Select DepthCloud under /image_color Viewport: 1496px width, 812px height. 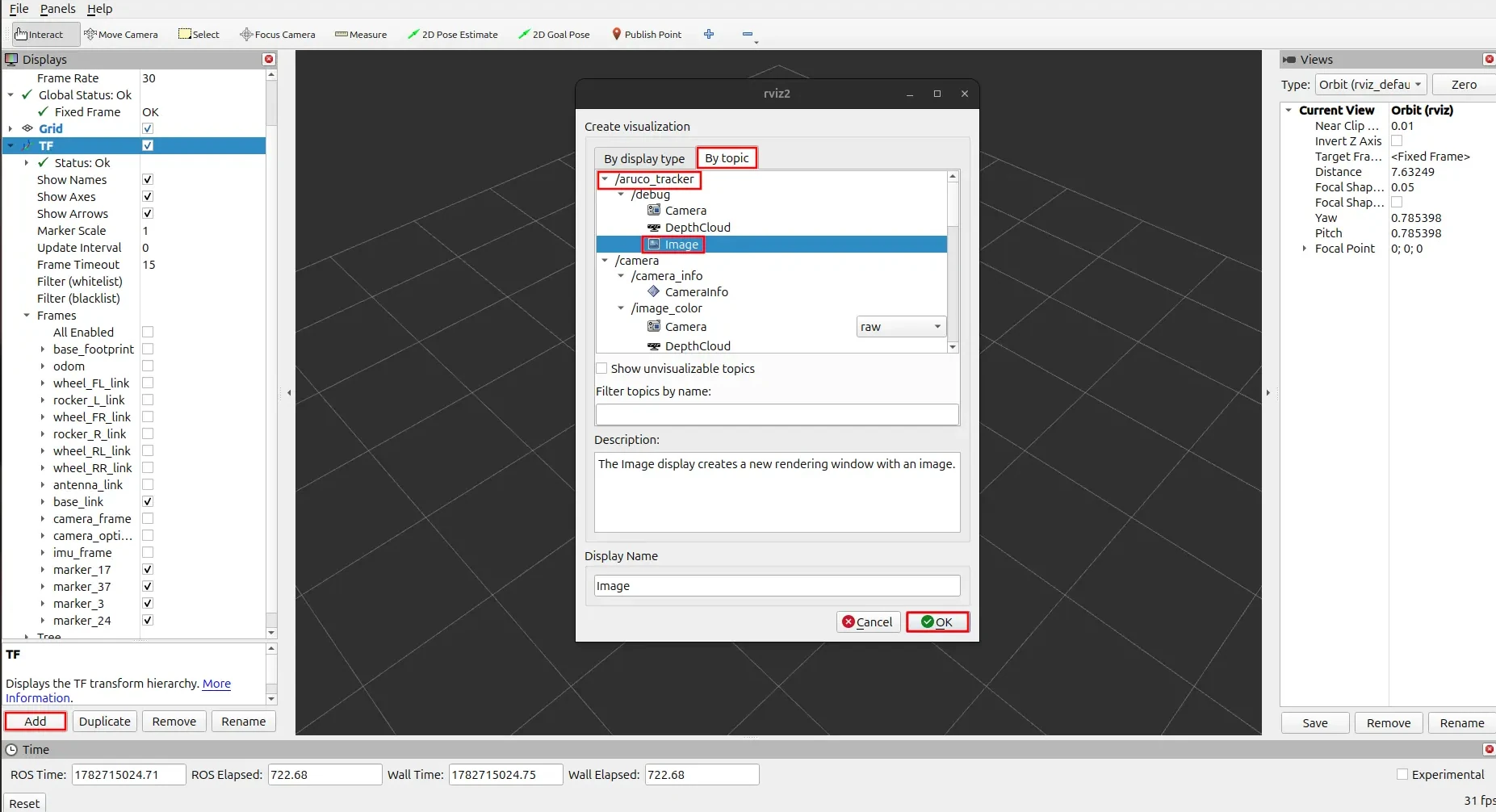tap(698, 346)
